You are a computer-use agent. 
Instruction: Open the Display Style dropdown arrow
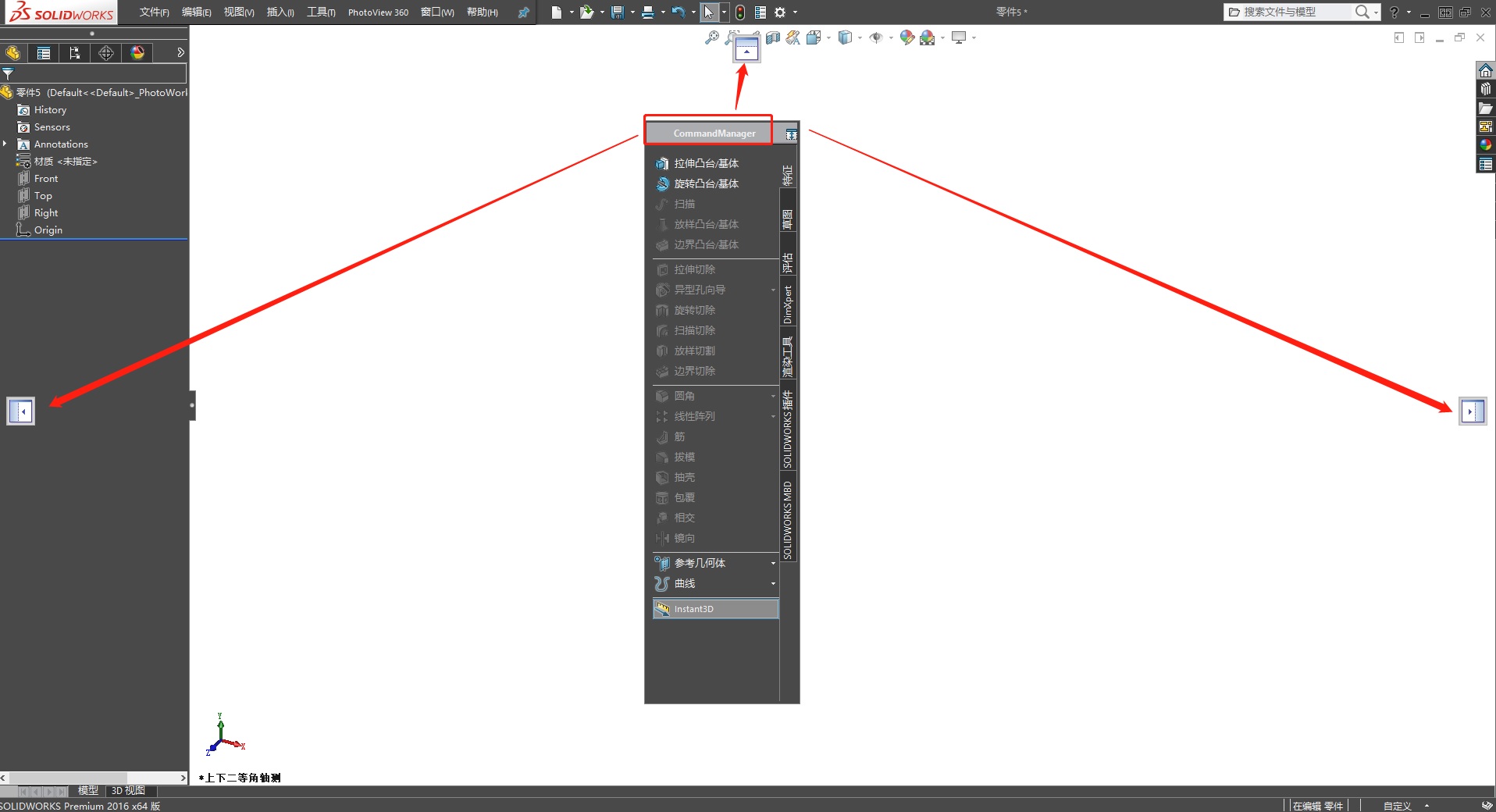pos(860,37)
